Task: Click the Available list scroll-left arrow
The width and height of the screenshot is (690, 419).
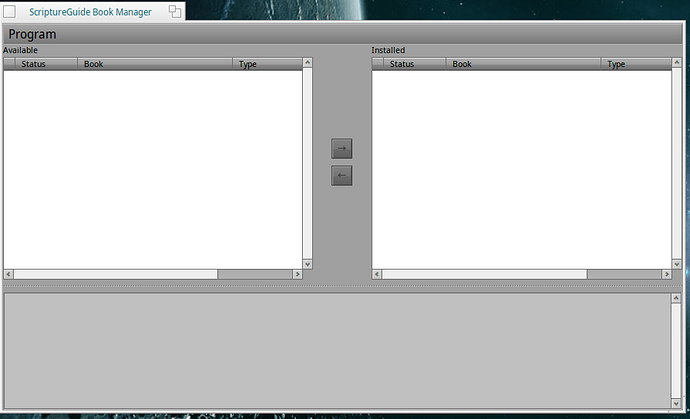Action: (8, 274)
